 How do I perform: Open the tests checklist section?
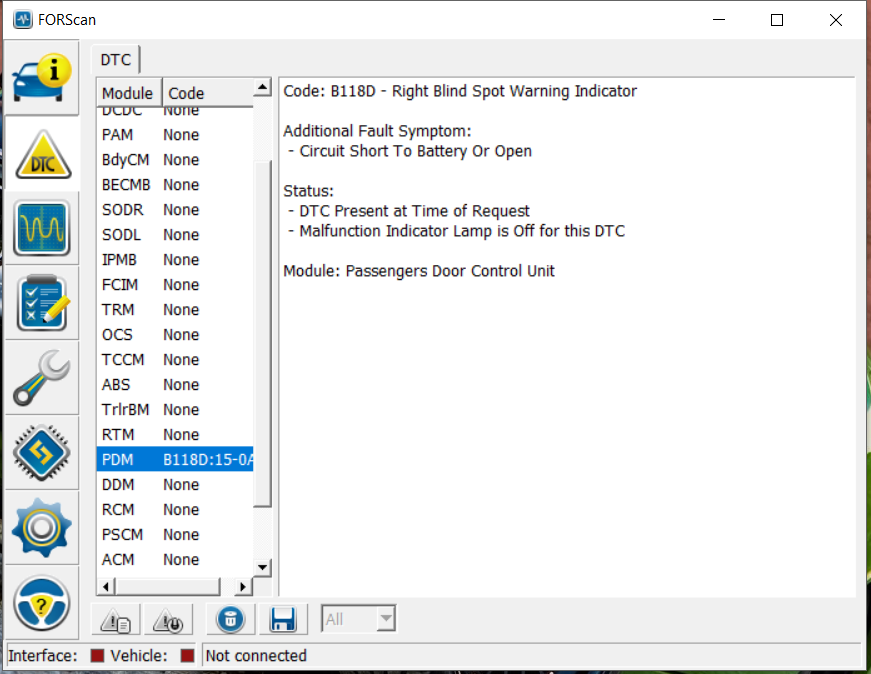(x=42, y=303)
